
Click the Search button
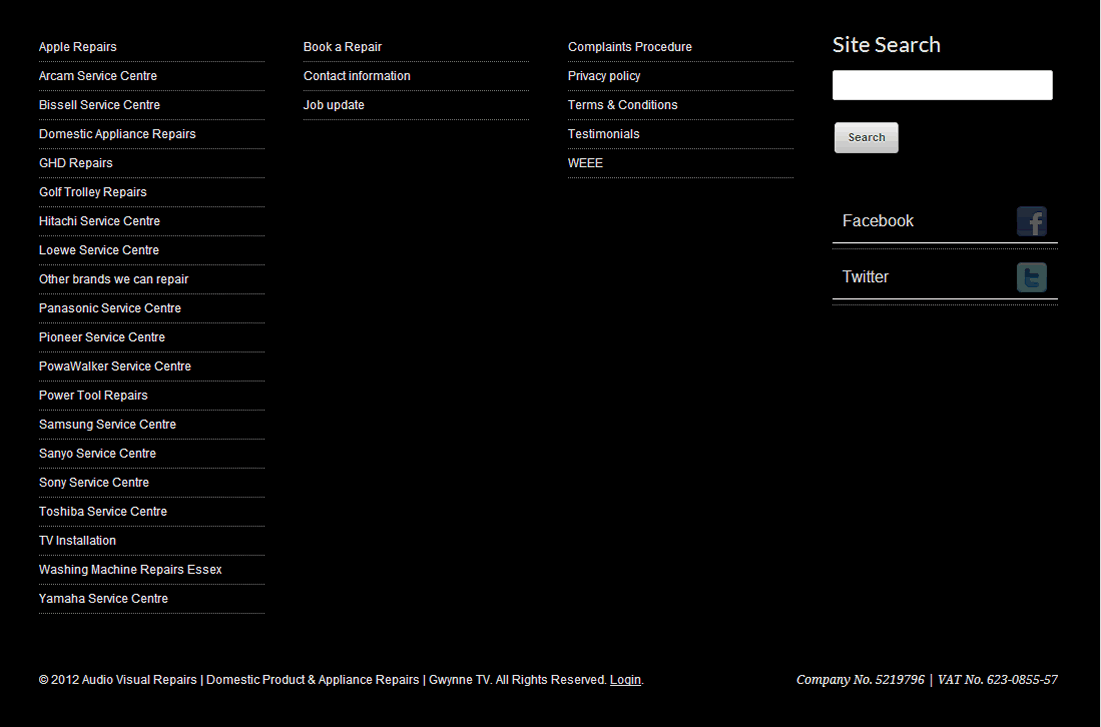tap(866, 138)
